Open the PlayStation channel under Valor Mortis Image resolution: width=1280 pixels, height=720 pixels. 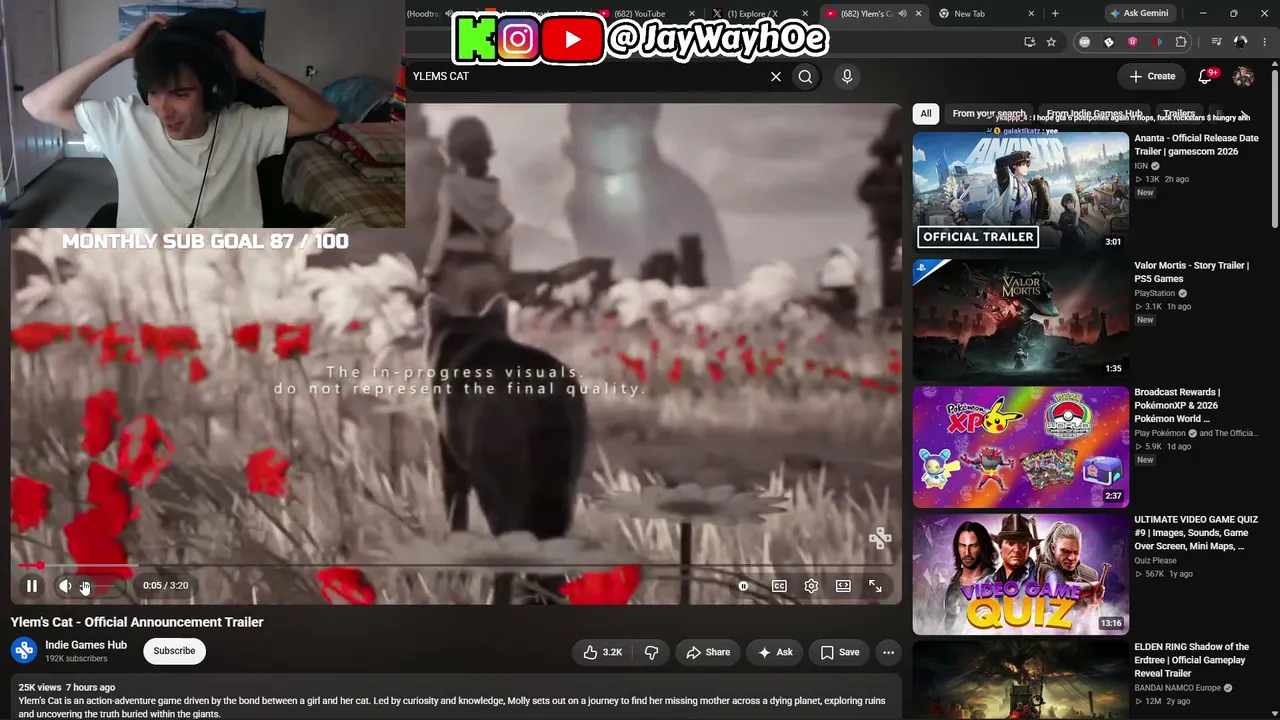1155,293
